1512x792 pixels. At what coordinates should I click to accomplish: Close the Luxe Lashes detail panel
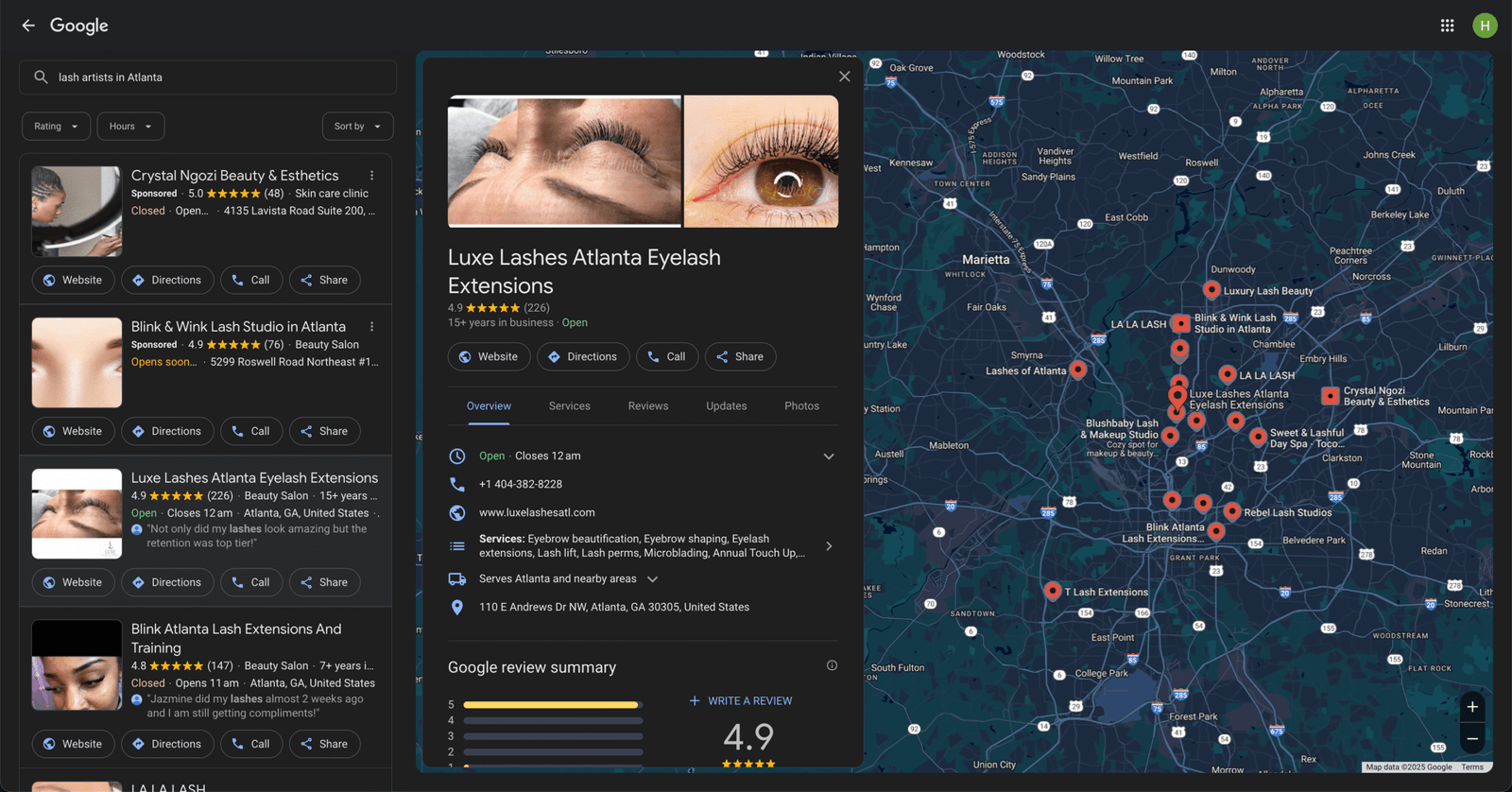coord(845,77)
